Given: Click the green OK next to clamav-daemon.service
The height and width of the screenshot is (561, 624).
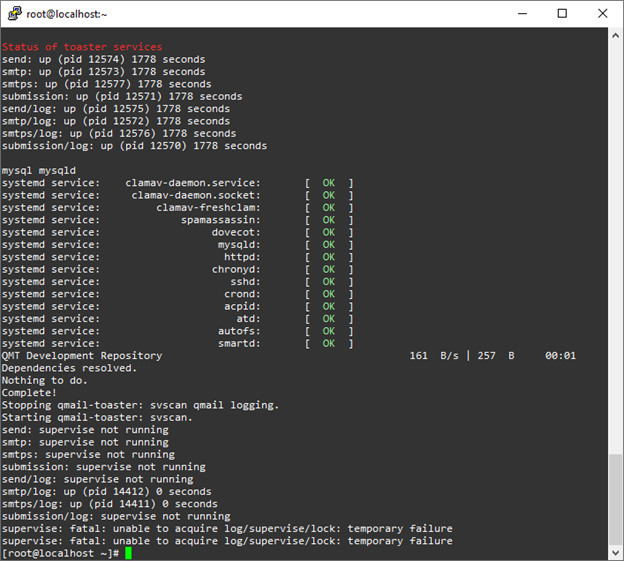Looking at the screenshot, I should click(x=329, y=183).
